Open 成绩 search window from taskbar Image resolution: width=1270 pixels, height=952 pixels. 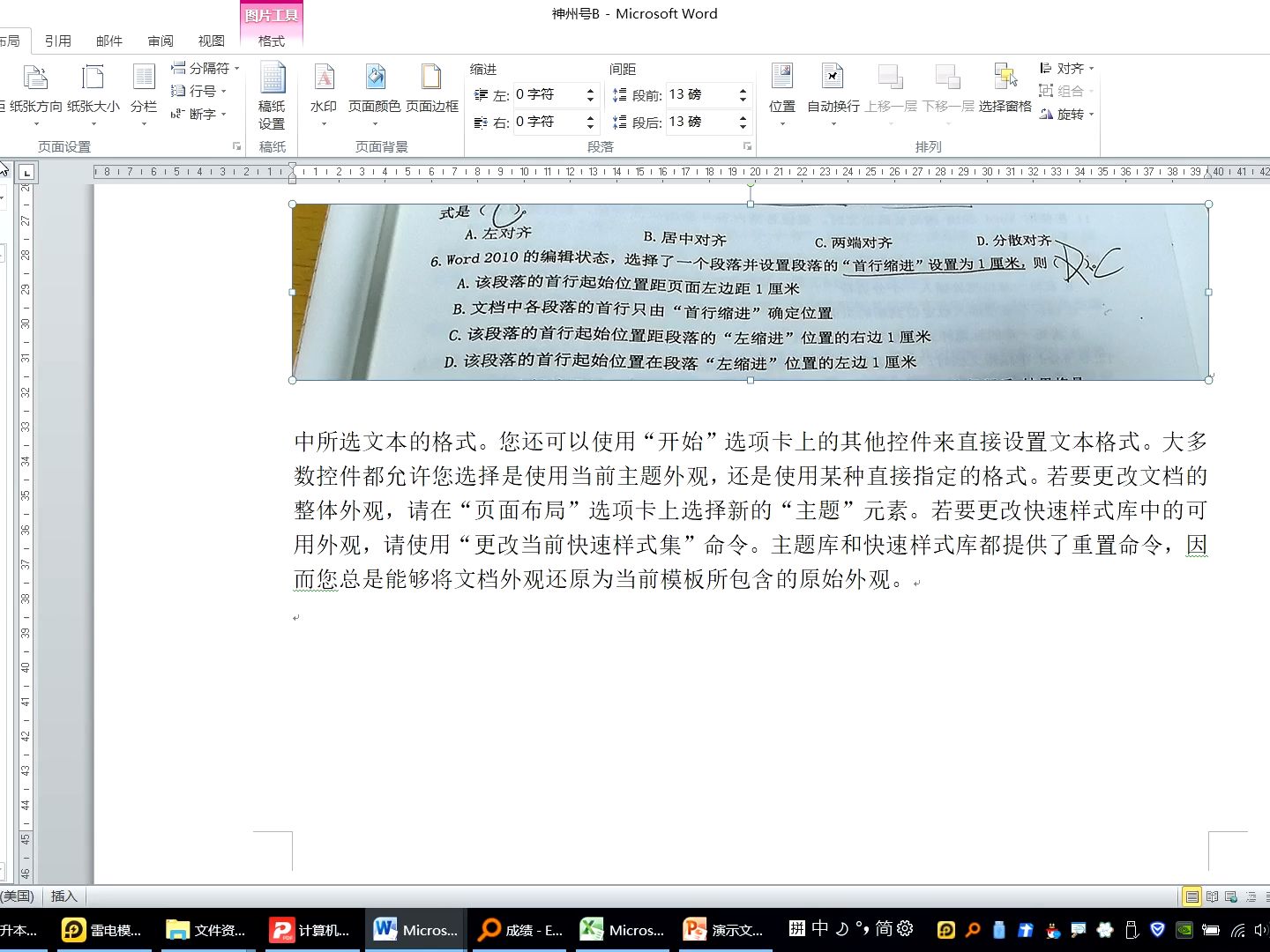[521, 930]
